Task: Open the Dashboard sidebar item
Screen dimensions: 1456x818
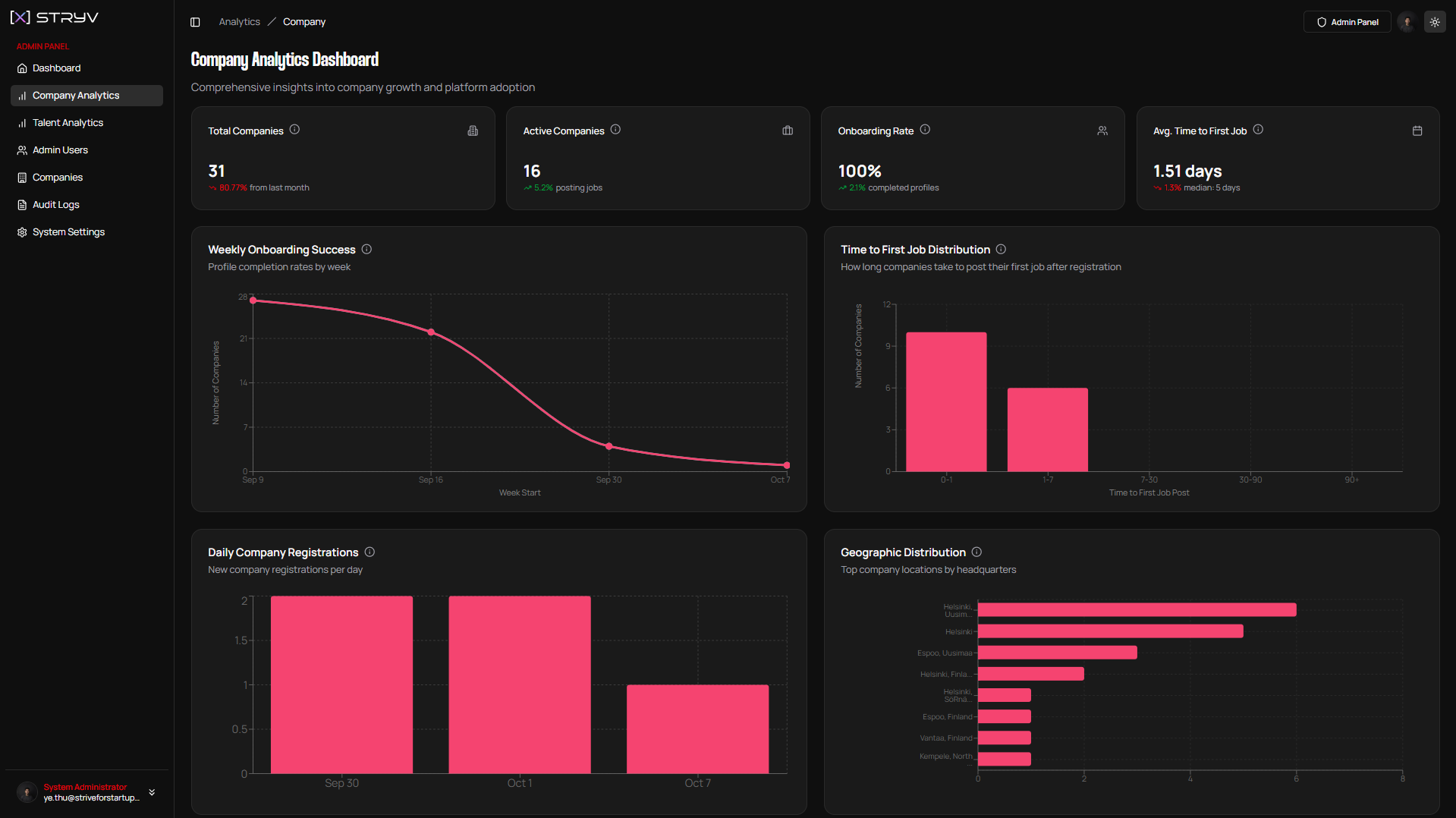Action: [86, 68]
